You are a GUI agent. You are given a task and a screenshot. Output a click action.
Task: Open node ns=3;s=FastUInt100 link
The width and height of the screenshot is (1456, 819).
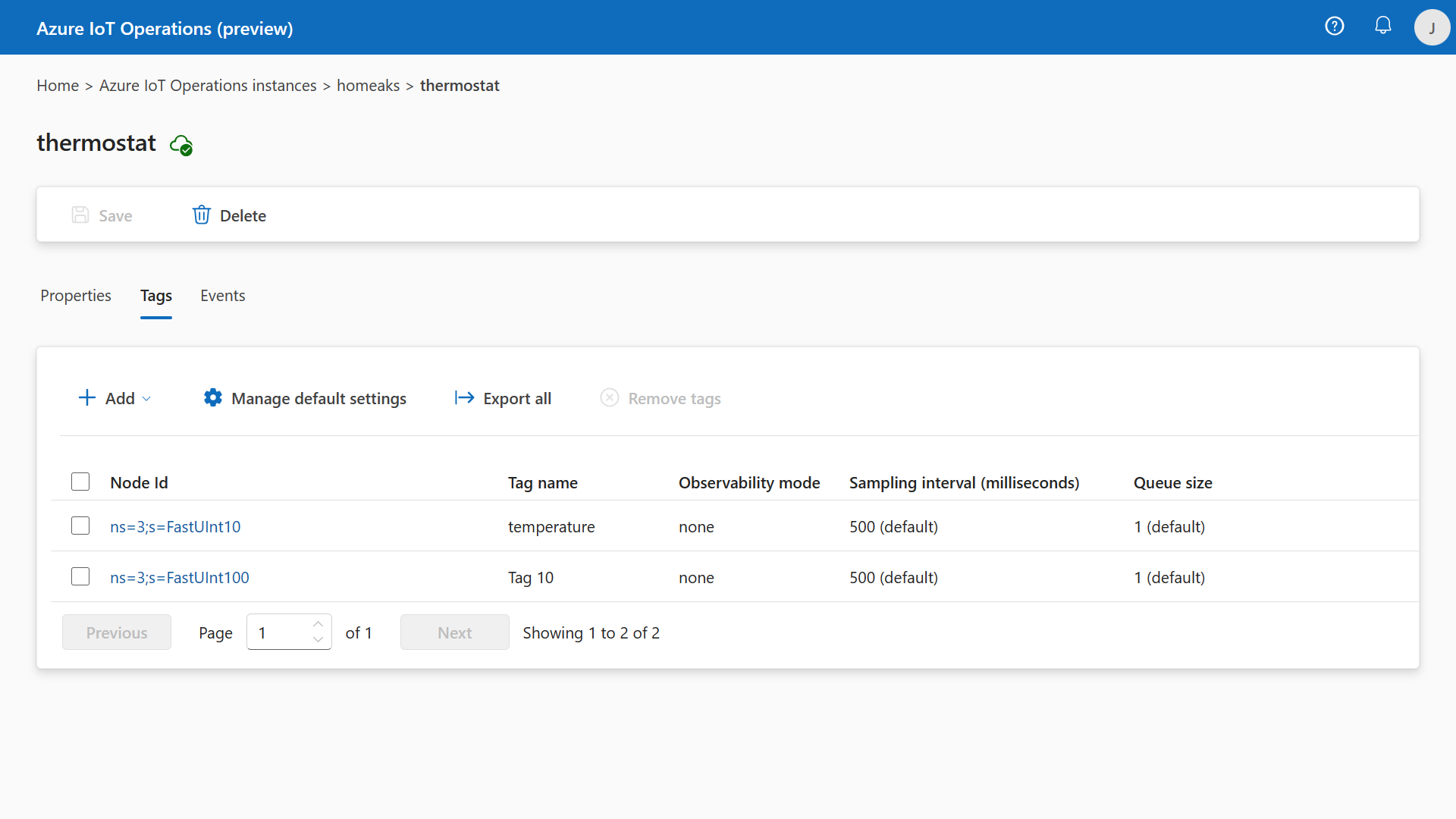[180, 578]
